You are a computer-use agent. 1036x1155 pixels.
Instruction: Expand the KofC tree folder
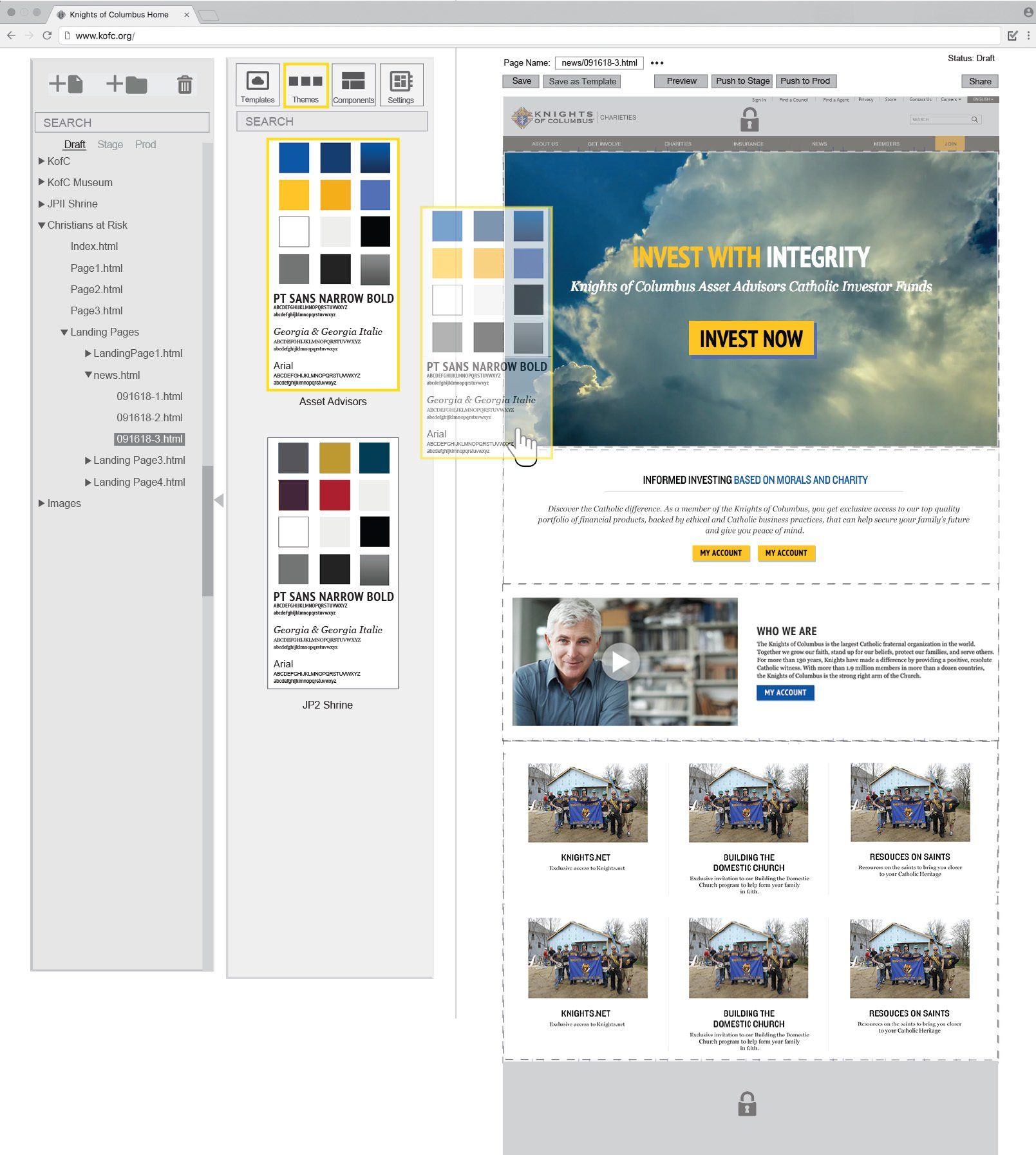(x=41, y=161)
